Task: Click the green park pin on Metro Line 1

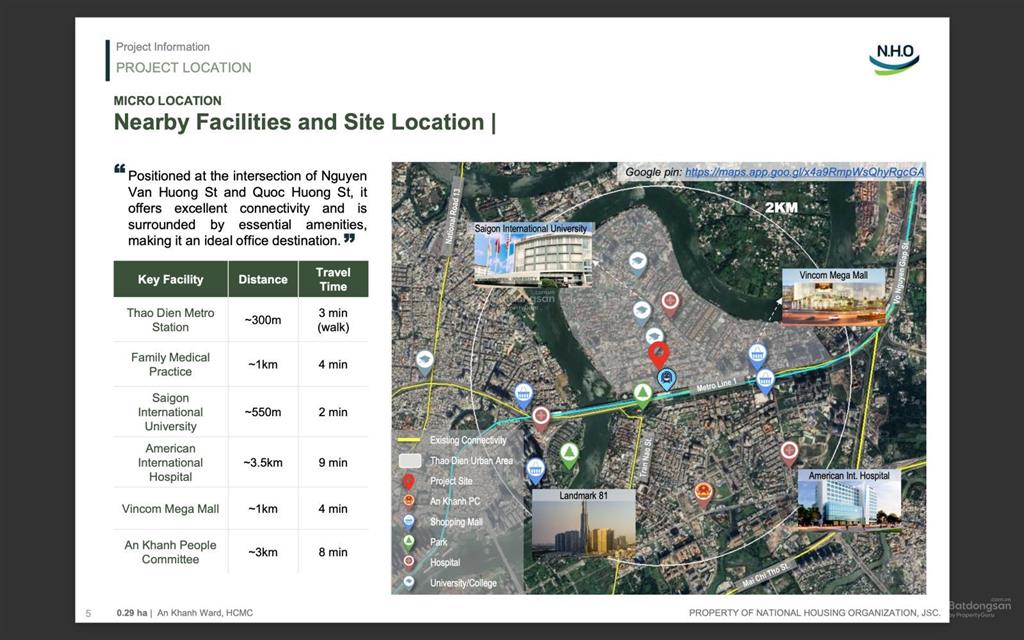Action: tap(643, 395)
